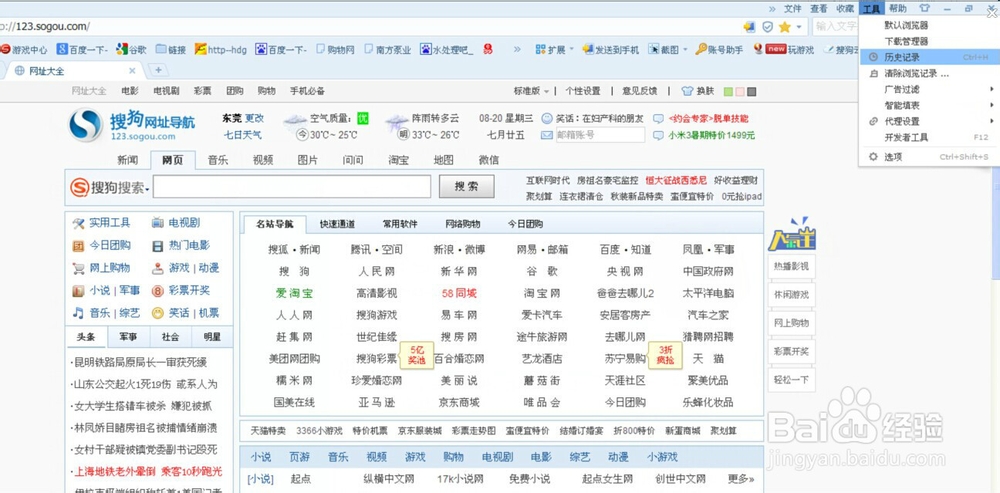This screenshot has width=1000, height=493.
Task: Open the 热门电影 sidebar category
Action: point(181,245)
